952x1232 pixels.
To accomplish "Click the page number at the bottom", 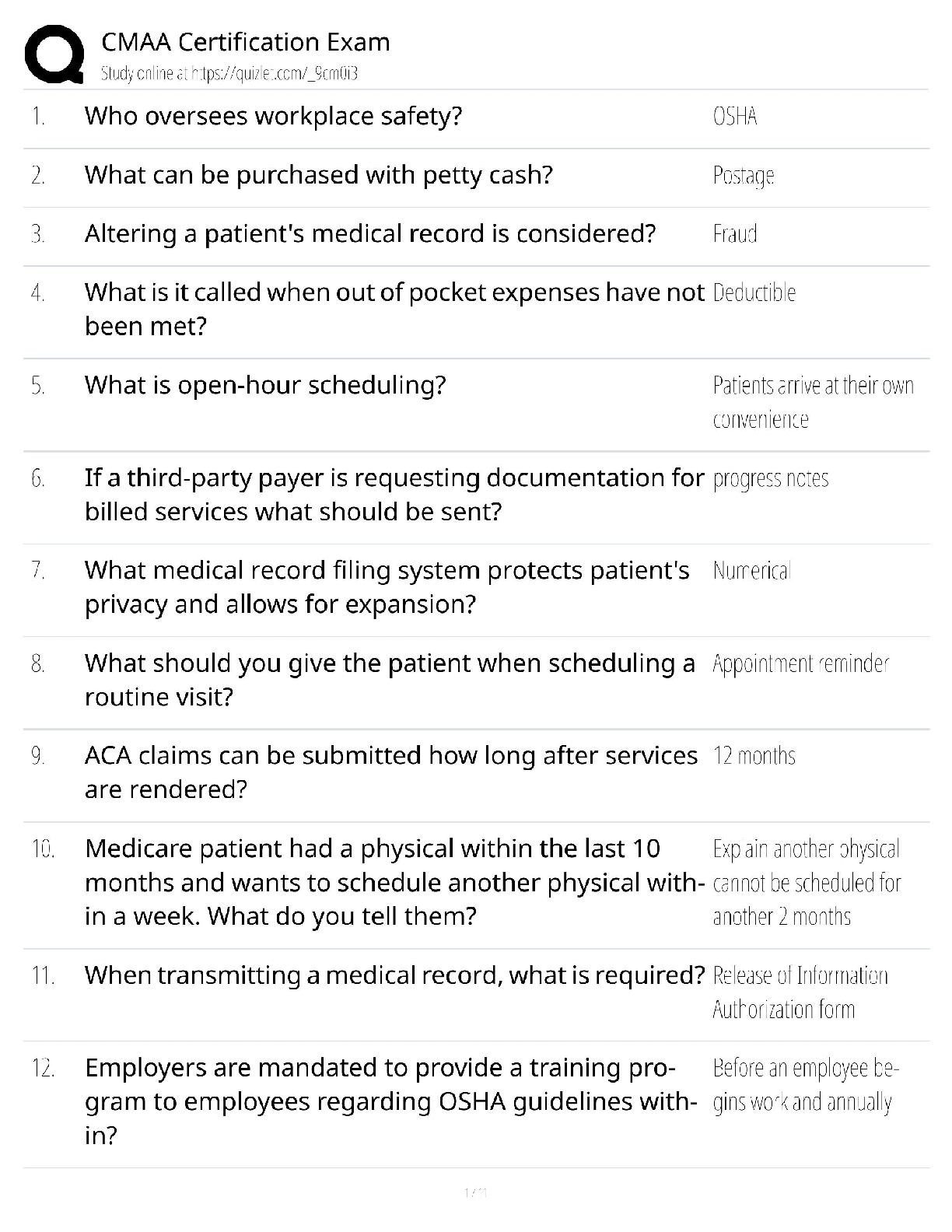I will (x=475, y=1192).
